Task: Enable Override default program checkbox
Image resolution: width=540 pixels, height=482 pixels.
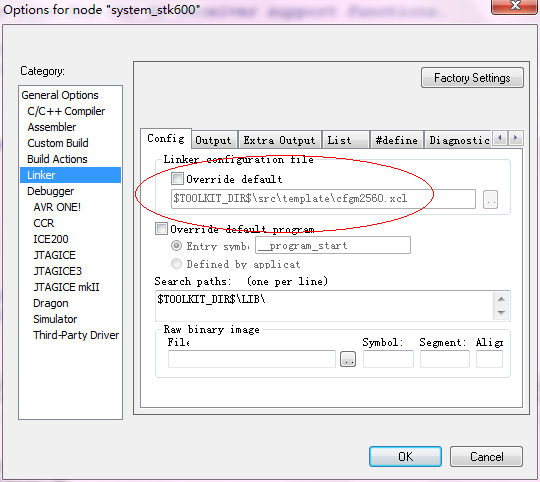Action: [161, 229]
